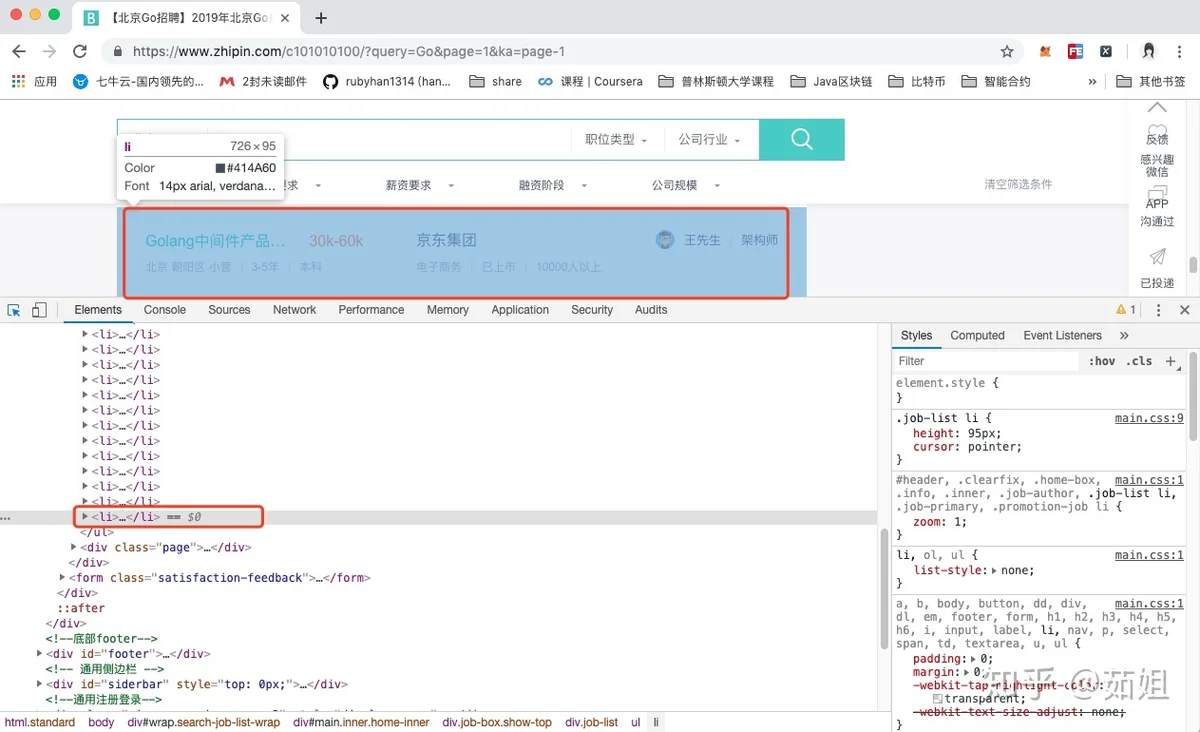
Task: Expand the form satisfaction-feedback node
Action: click(x=63, y=577)
